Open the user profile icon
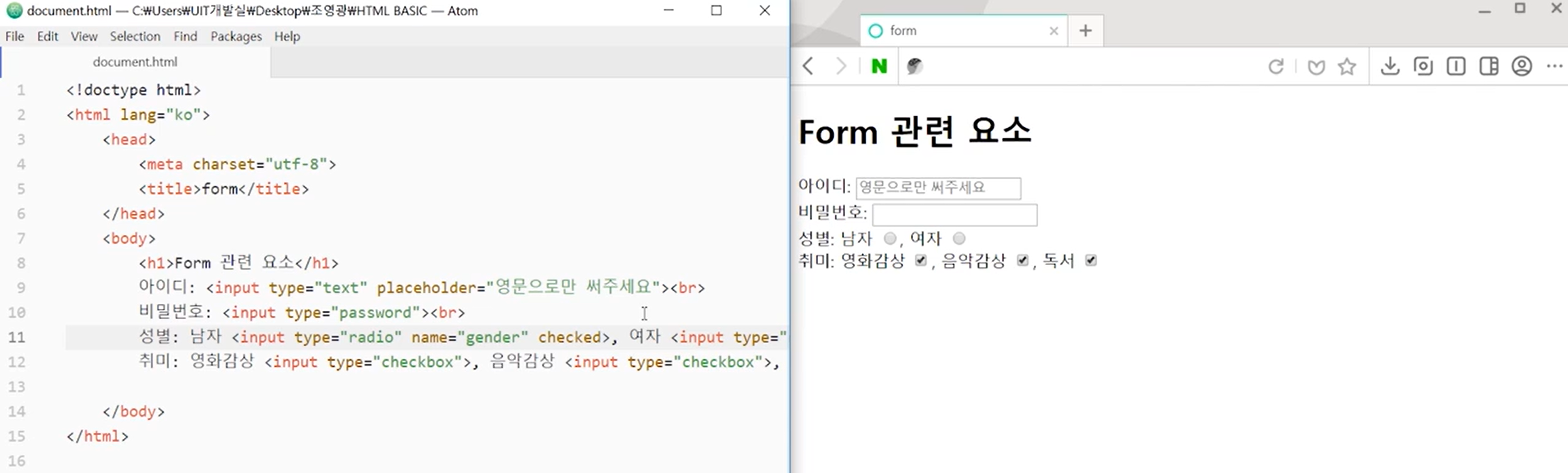 (1522, 66)
